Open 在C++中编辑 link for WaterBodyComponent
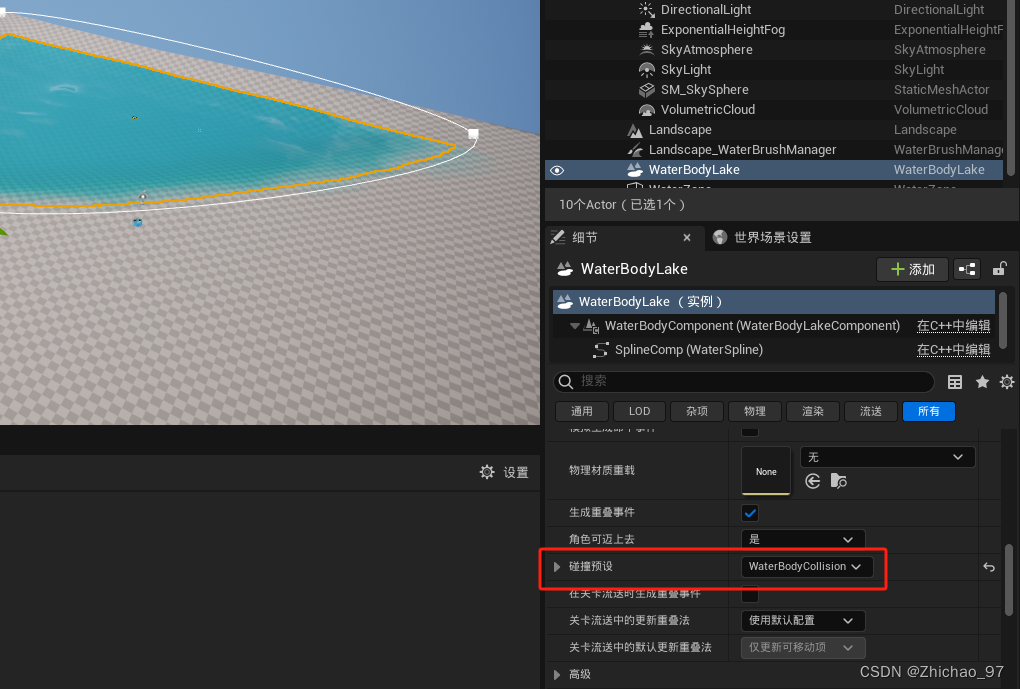This screenshot has width=1020, height=689. 953,326
